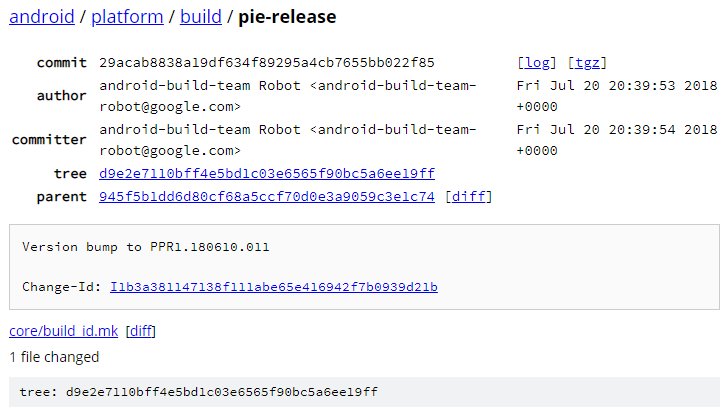Open the commit [log] link

537,63
